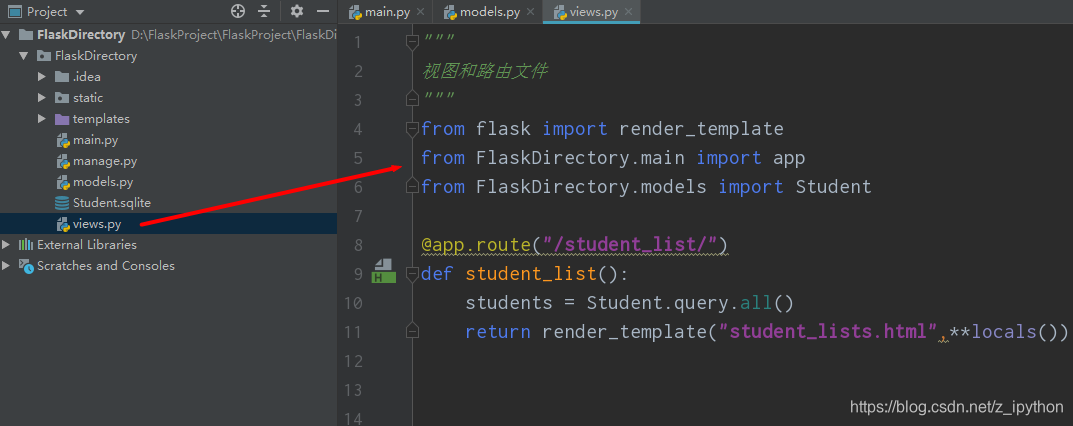Screen dimensions: 1073x426
Task: Click the templates folder icon
Action: tap(62, 119)
